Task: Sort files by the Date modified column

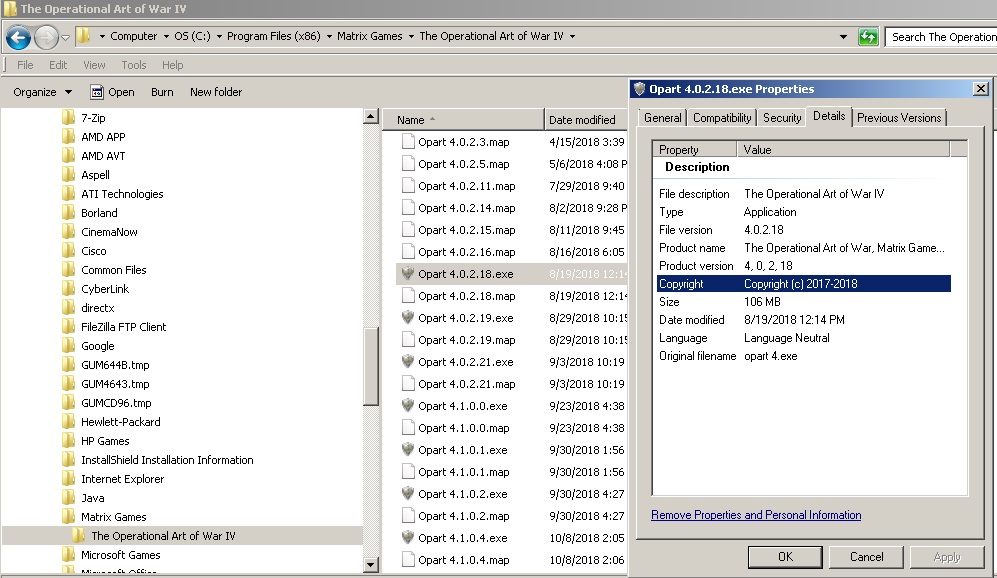Action: pyautogui.click(x=586, y=120)
